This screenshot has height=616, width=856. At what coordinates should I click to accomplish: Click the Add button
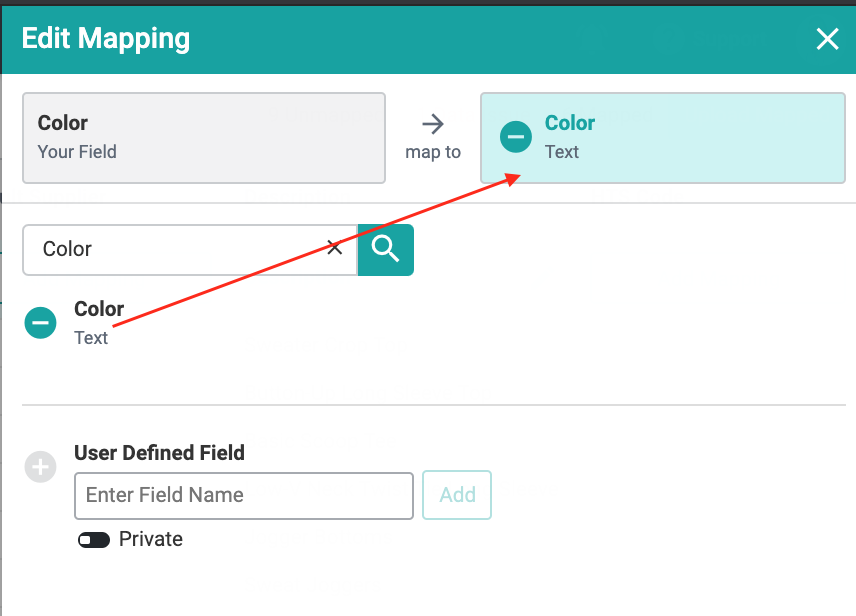457,495
